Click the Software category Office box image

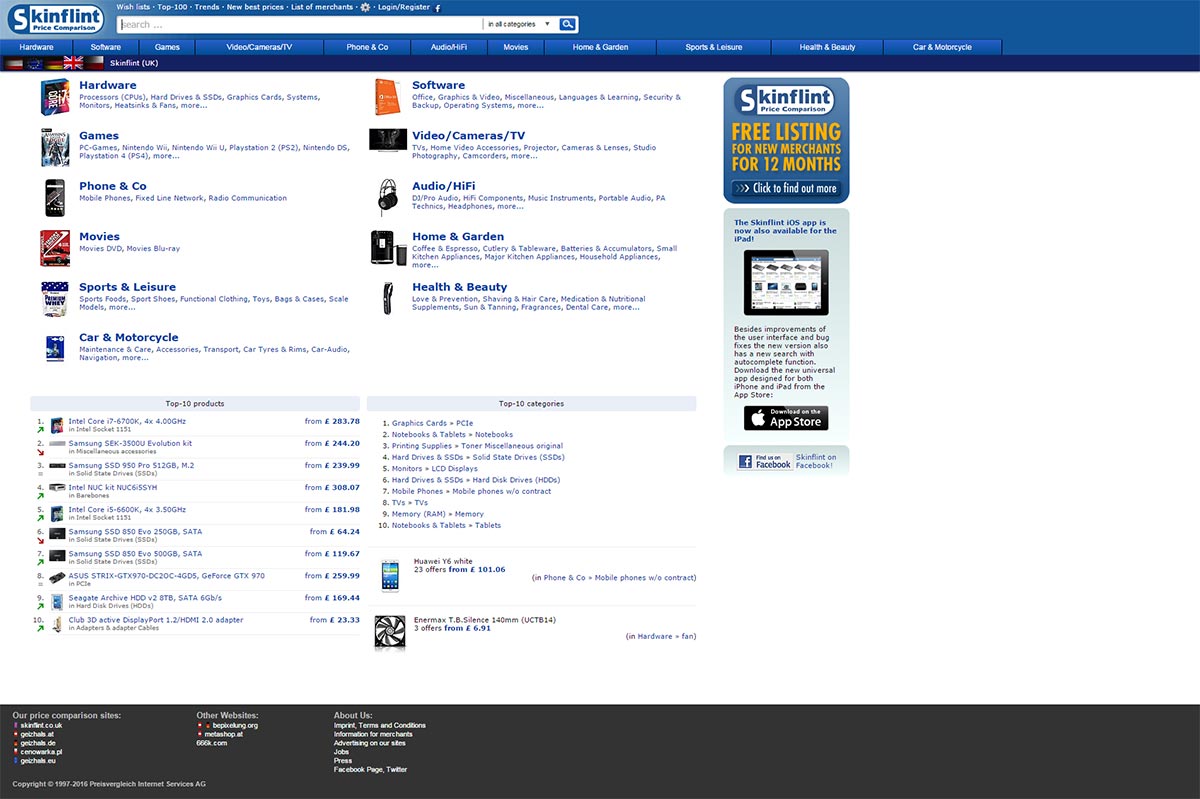(x=388, y=97)
